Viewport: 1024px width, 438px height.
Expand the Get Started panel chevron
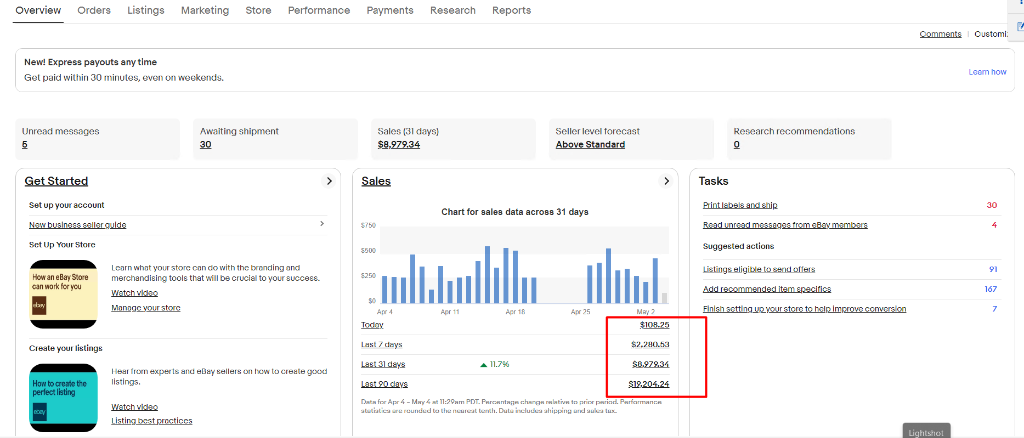click(x=329, y=181)
